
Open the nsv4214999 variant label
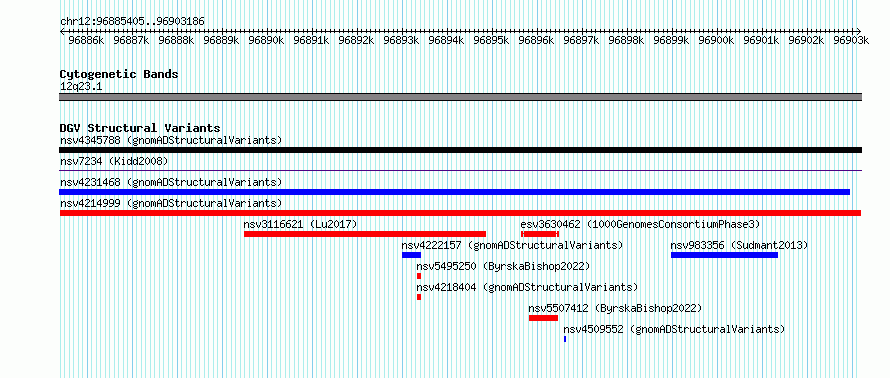(171, 203)
